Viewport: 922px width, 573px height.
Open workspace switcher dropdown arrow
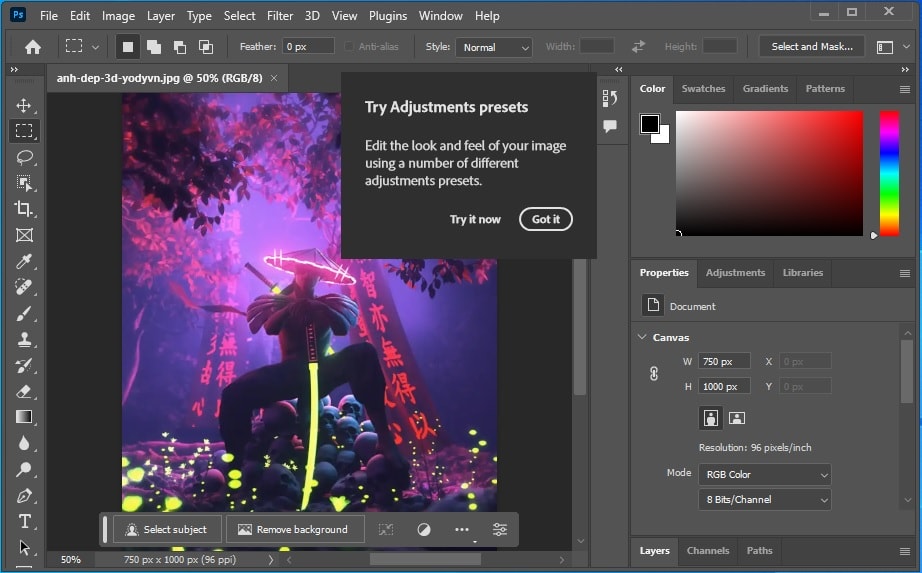[906, 47]
